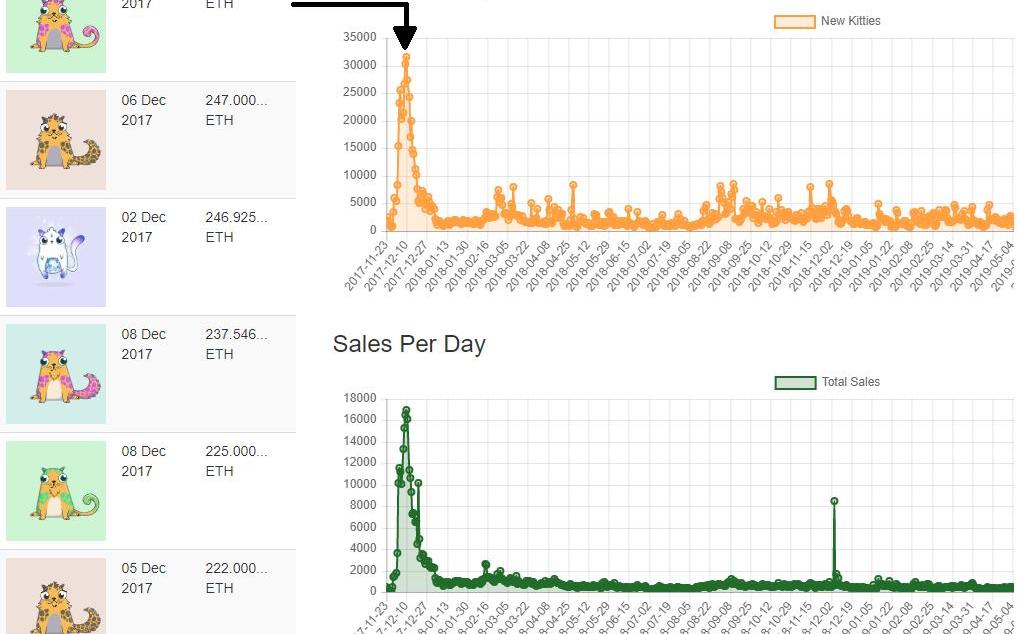Click the 06 Dec 2017 kitty thumbnail
The height and width of the screenshot is (634, 1018).
56,140
